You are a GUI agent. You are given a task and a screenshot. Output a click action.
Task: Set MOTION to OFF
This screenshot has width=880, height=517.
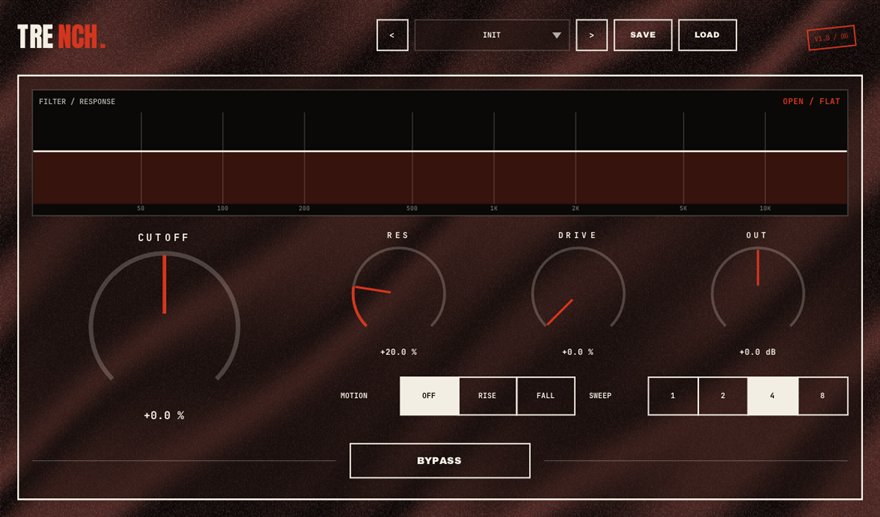(429, 396)
